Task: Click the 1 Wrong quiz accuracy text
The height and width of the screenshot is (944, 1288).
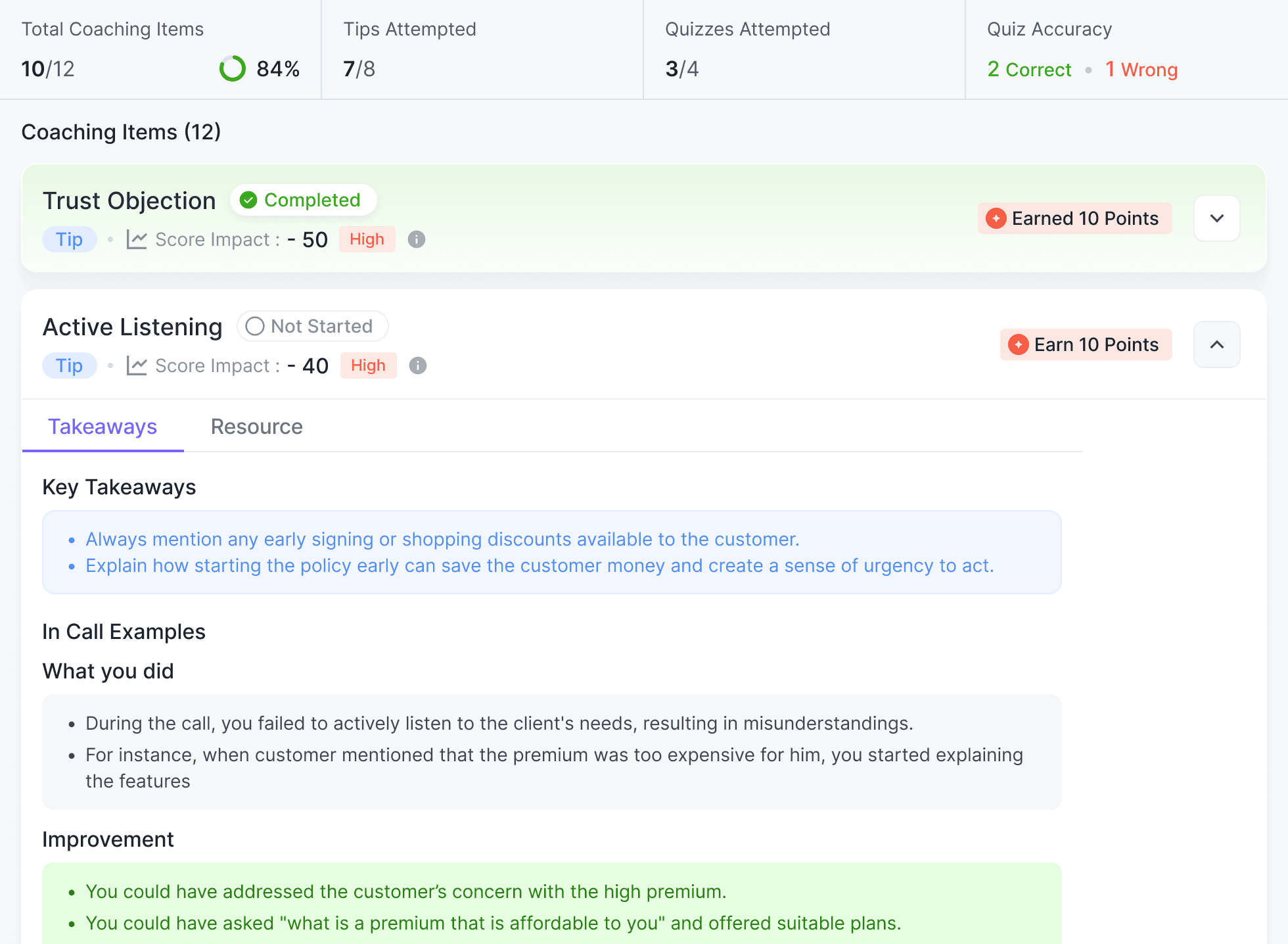Action: [x=1141, y=69]
